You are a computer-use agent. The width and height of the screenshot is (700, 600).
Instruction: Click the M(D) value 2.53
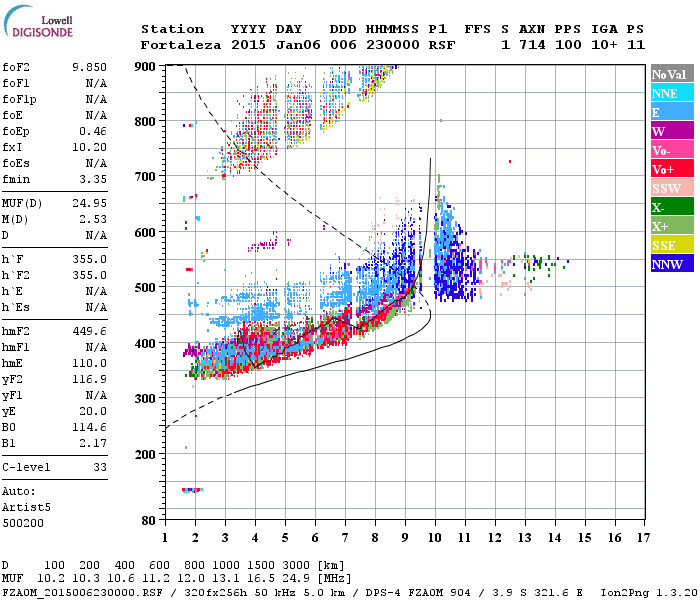pos(93,220)
